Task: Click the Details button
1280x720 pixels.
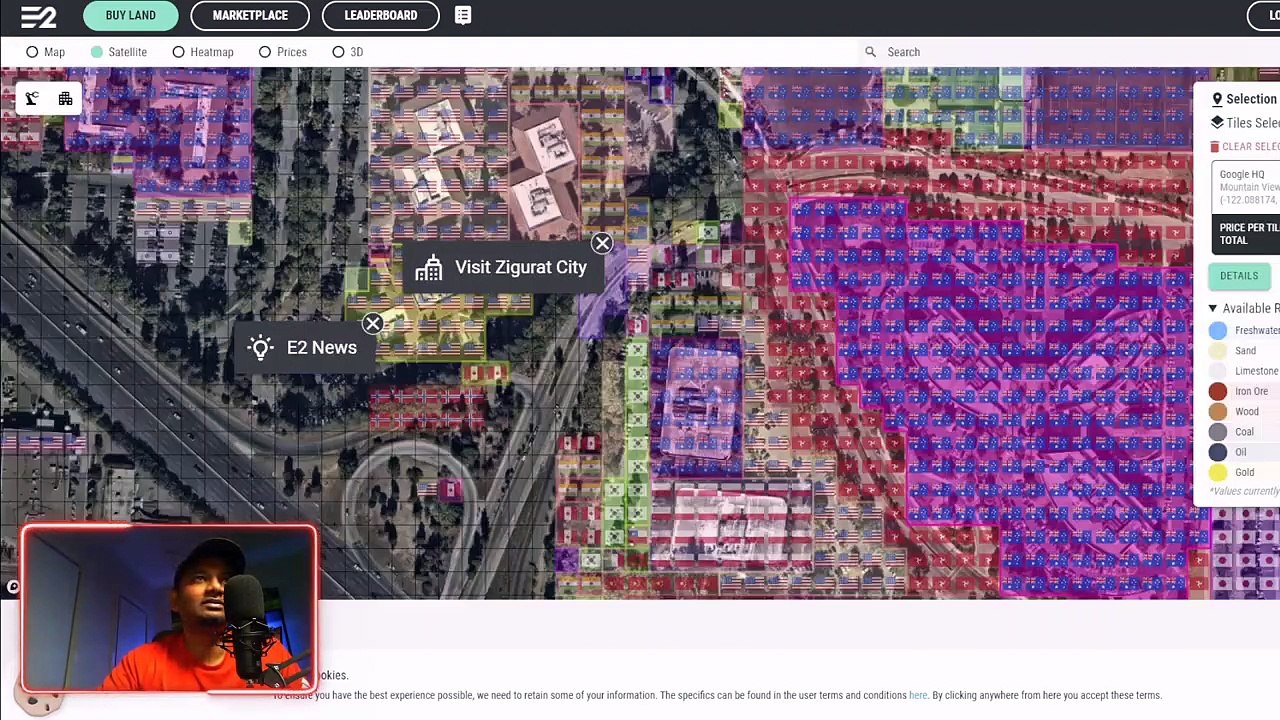Action: (x=1239, y=276)
